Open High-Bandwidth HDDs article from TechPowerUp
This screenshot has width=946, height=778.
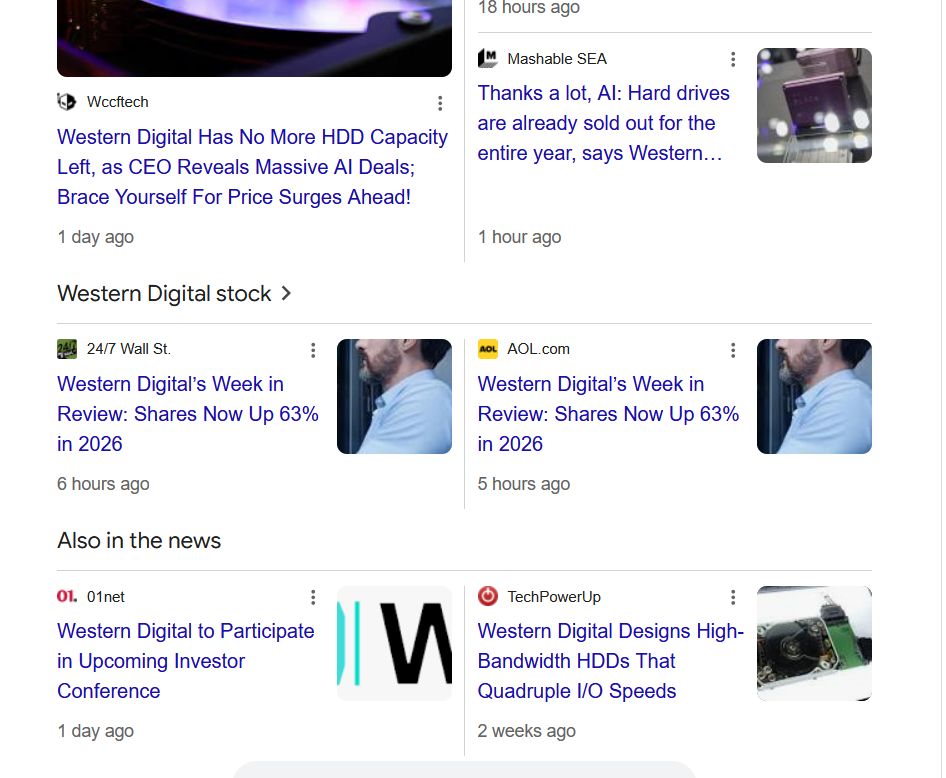611,661
